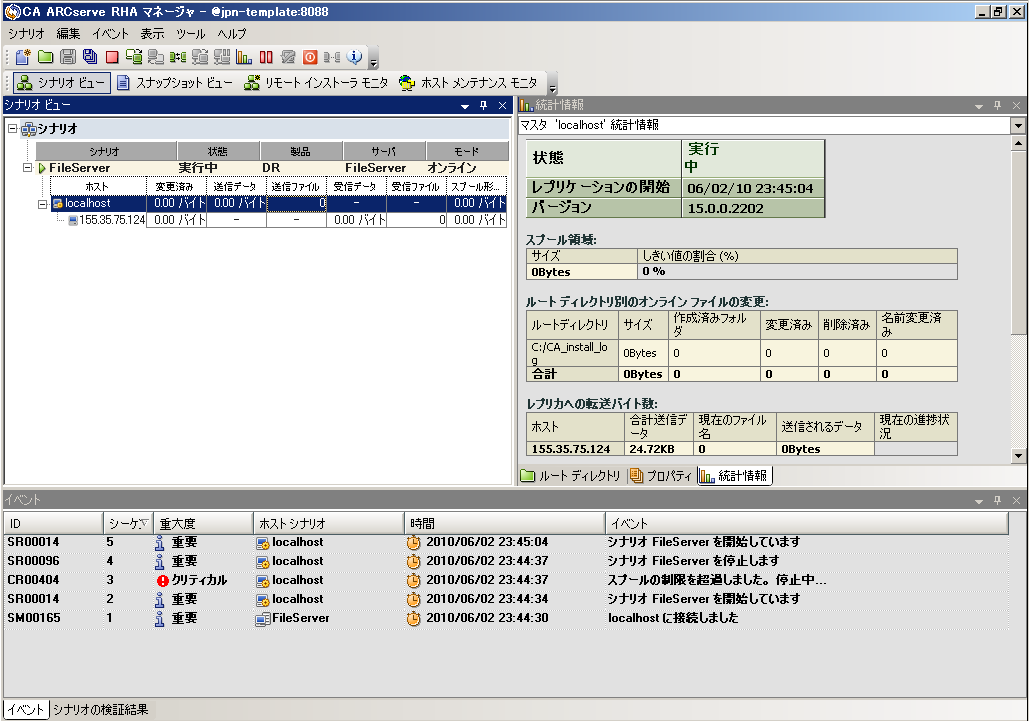Viewport: 1029px width, 721px height.
Task: Click the New scenario toolbar icon
Action: pyautogui.click(x=22, y=57)
